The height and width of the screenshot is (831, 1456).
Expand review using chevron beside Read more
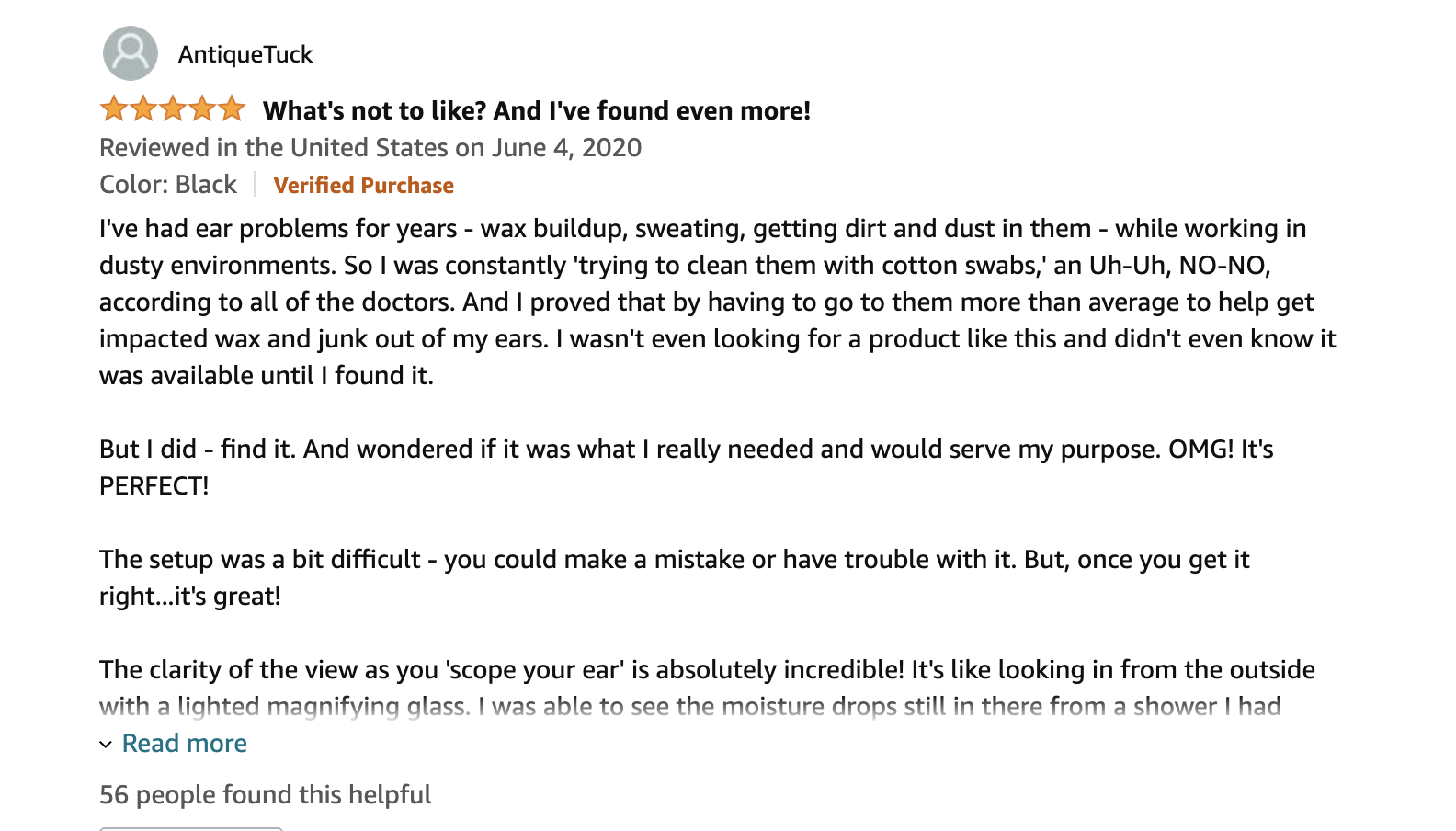click(x=106, y=745)
